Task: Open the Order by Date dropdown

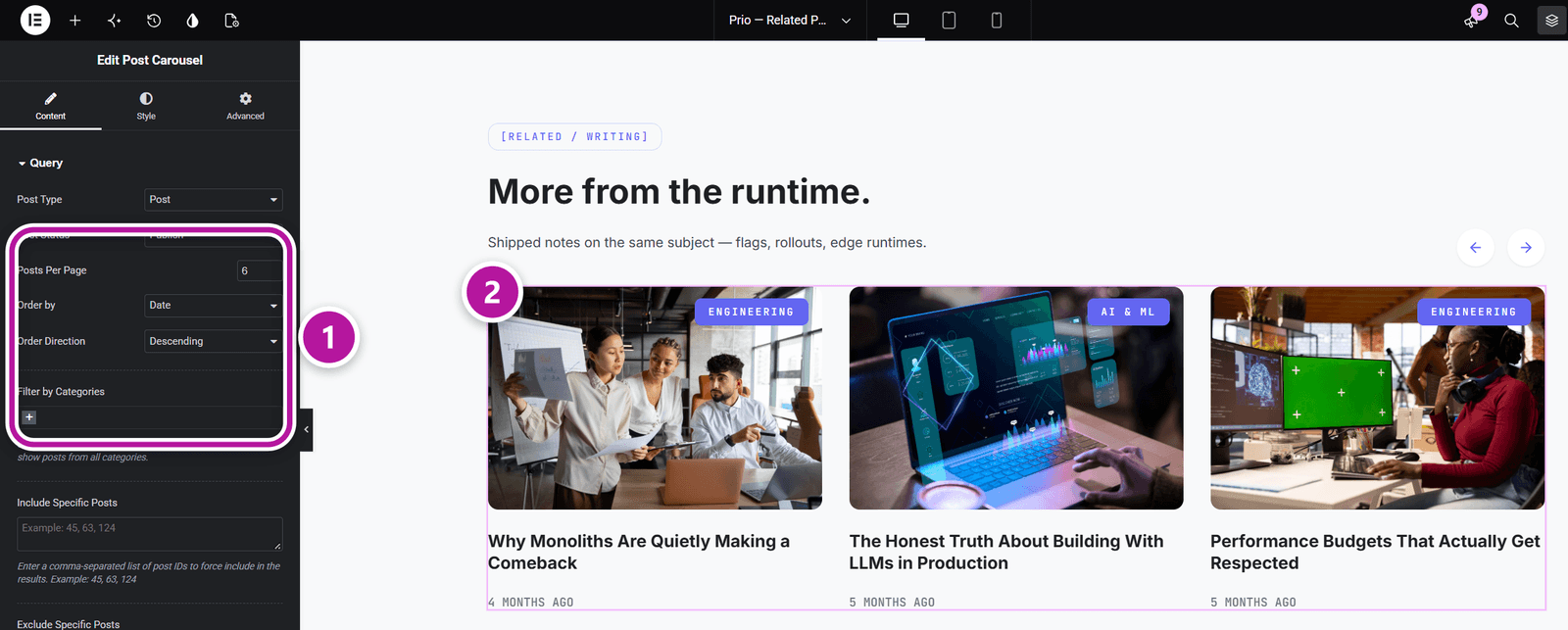Action: (214, 305)
